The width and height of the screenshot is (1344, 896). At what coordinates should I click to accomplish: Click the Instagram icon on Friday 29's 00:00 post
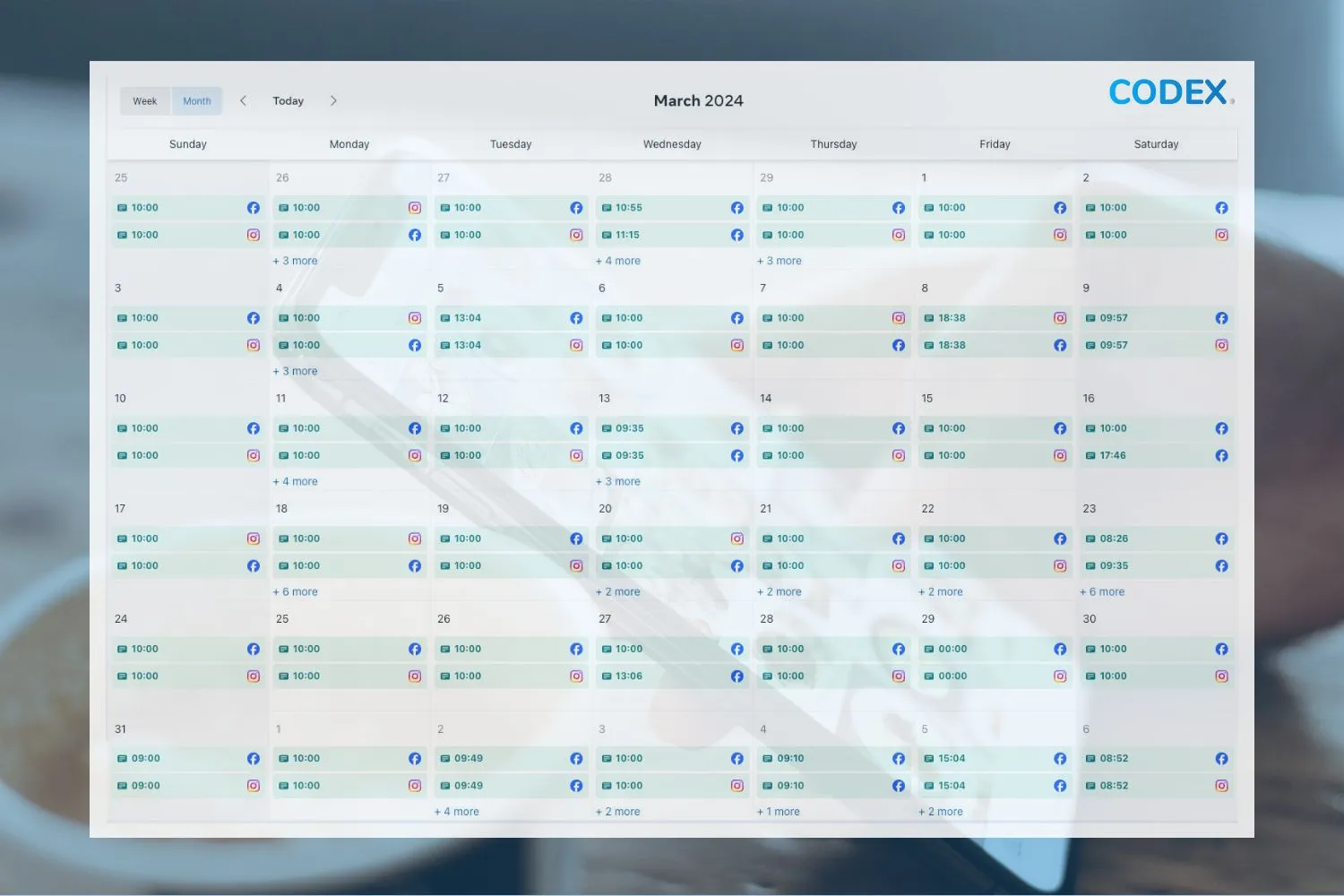1060,676
